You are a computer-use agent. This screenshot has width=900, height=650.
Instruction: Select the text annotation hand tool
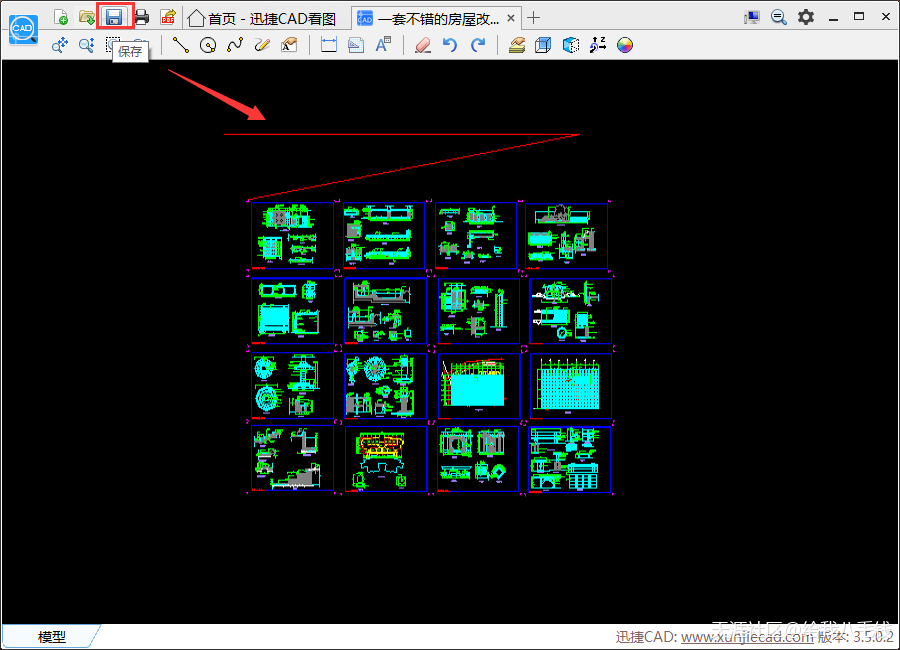point(289,45)
